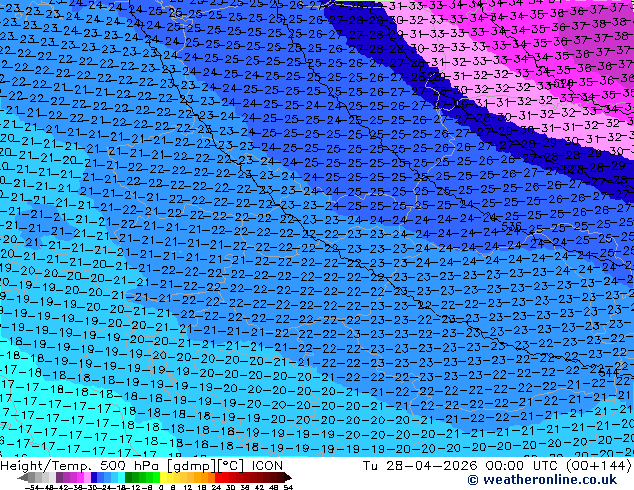Click the Height/Temp. 500 hPa chart title

tap(81, 466)
